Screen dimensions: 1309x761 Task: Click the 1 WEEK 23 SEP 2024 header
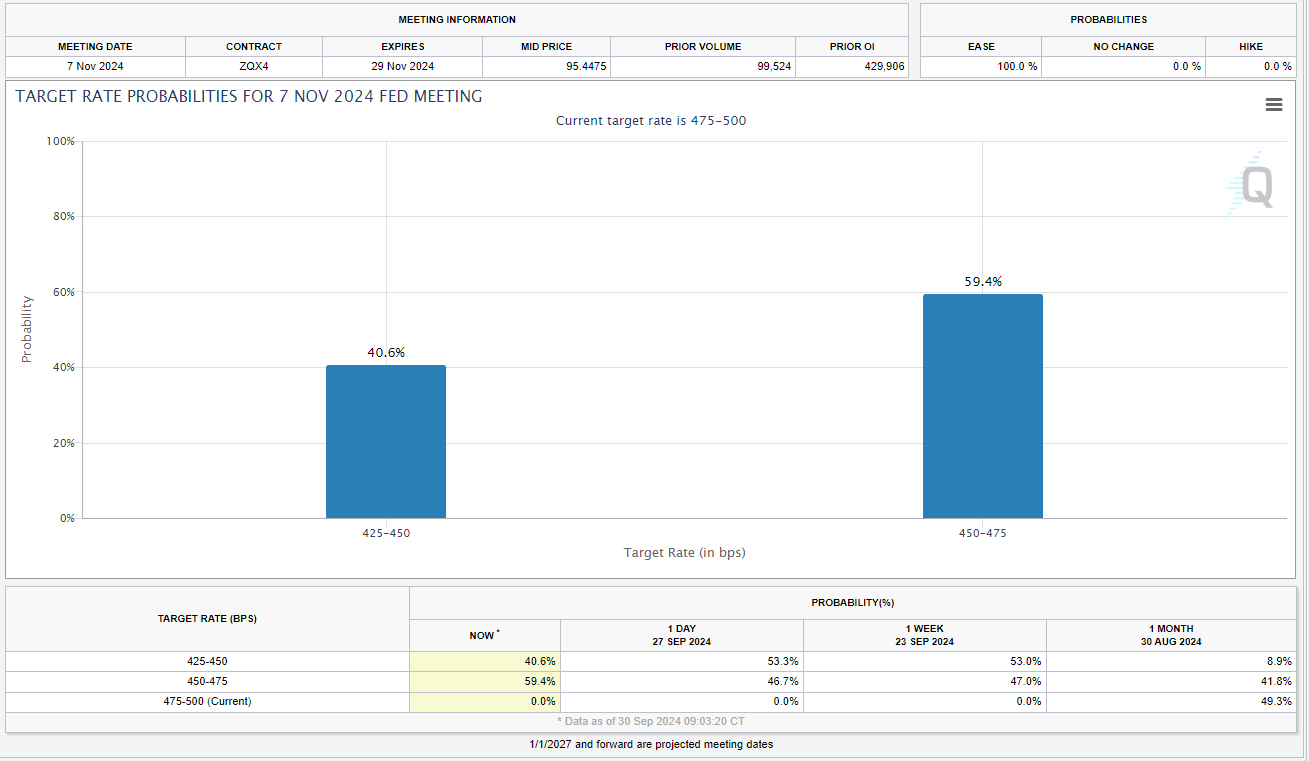[x=924, y=635]
